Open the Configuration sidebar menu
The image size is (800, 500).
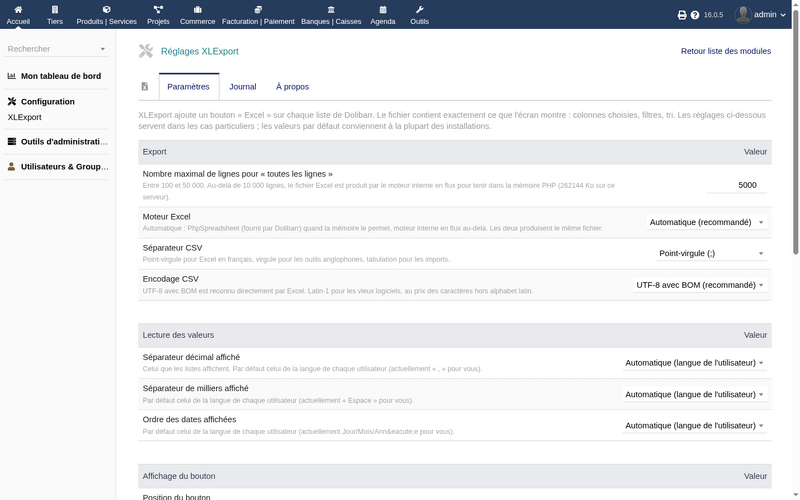pos(47,102)
